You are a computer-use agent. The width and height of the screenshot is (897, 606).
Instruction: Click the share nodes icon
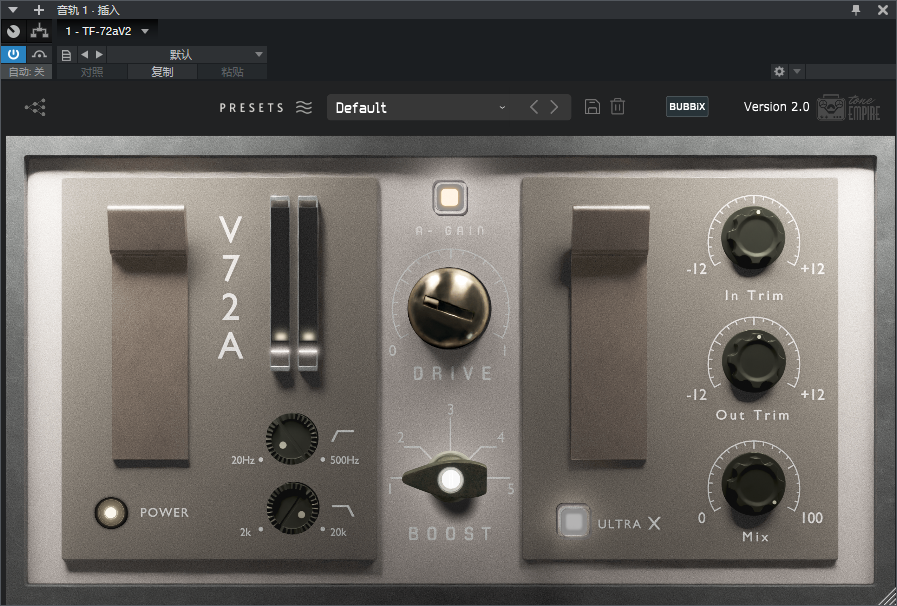[35, 107]
